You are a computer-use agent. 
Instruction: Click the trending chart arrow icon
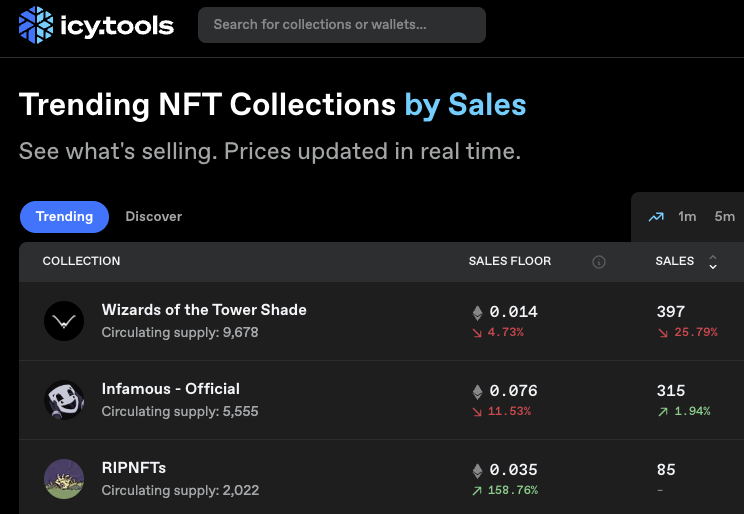[x=656, y=217]
